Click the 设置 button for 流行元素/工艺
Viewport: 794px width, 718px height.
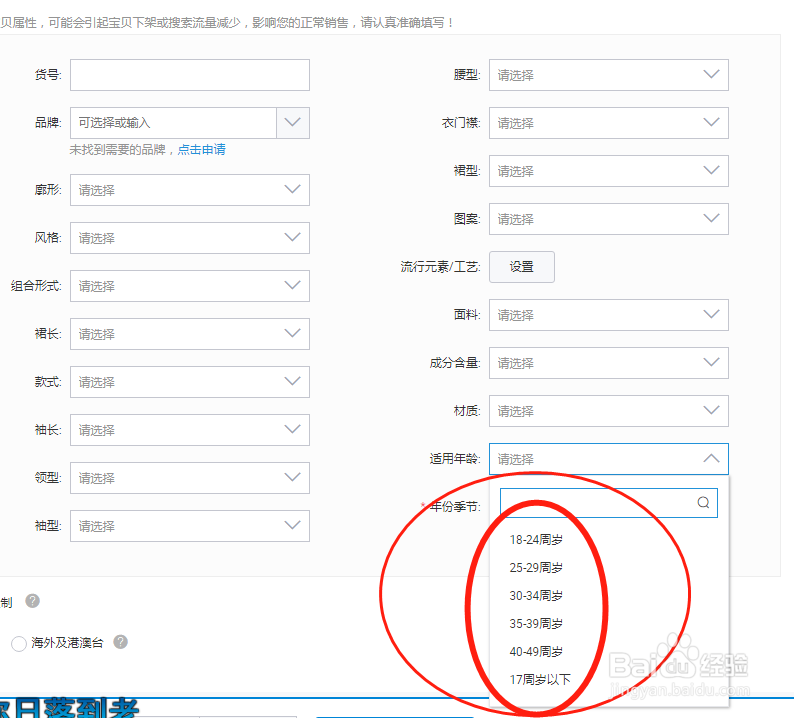pyautogui.click(x=522, y=267)
